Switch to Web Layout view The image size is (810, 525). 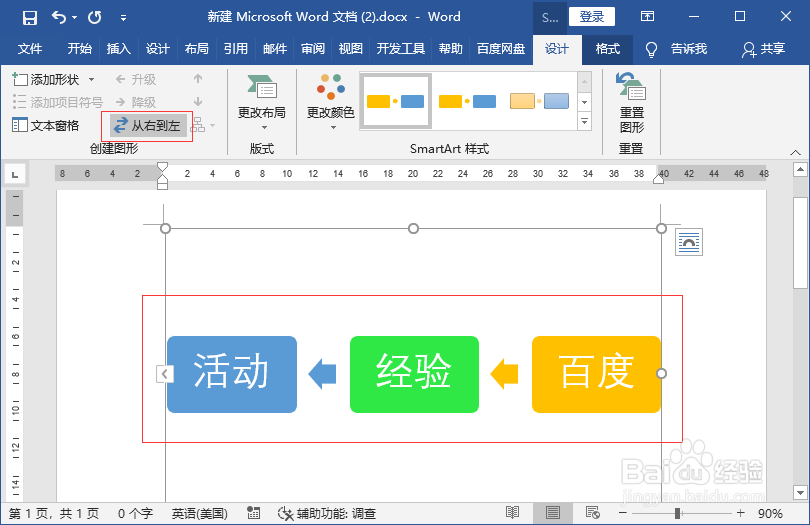pos(593,513)
